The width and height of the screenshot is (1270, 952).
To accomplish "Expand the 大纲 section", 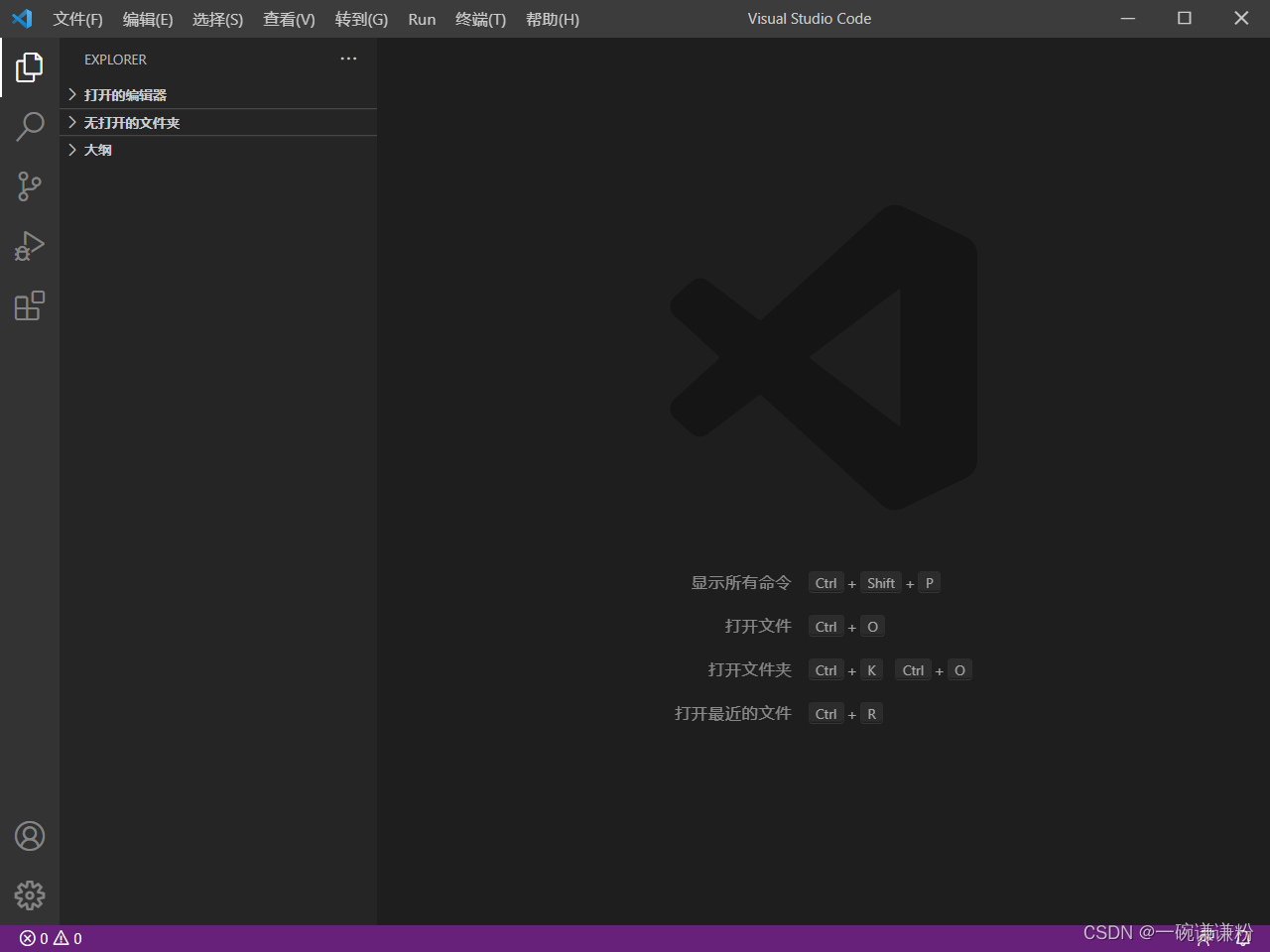I will point(98,149).
